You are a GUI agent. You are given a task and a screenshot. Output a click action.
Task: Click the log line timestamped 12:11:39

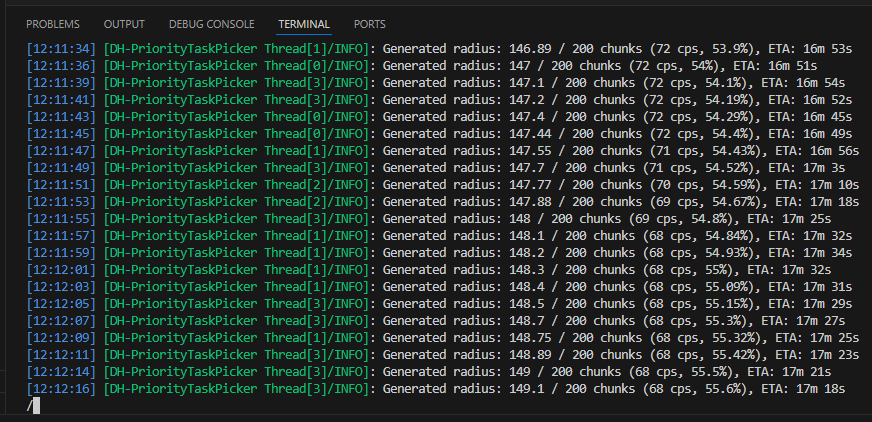(x=435, y=83)
